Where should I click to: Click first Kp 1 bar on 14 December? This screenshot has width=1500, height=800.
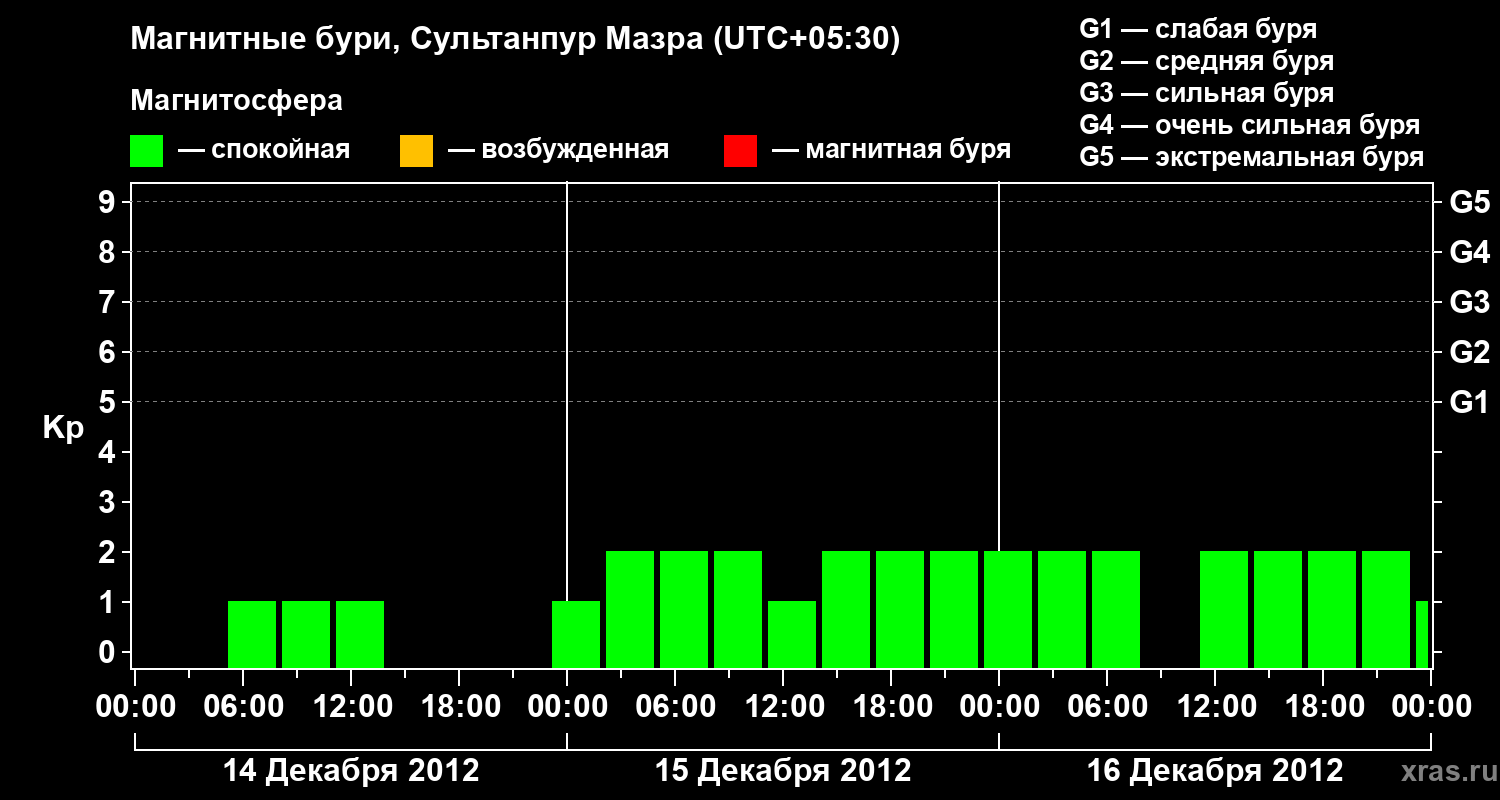pos(252,634)
